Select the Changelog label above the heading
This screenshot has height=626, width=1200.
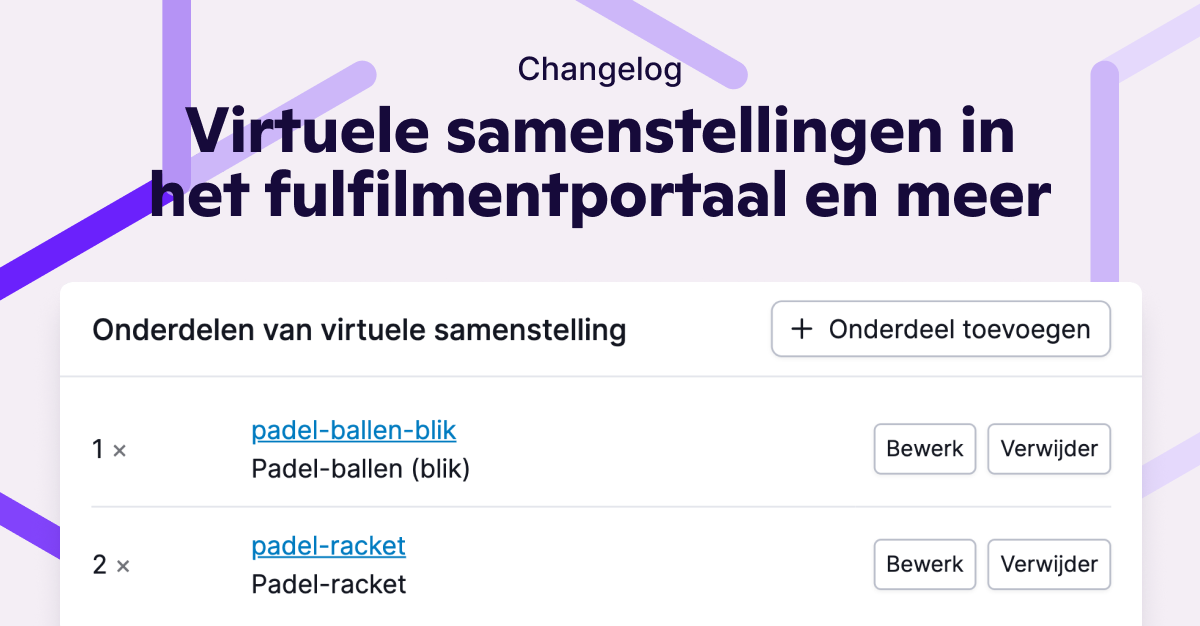[600, 70]
